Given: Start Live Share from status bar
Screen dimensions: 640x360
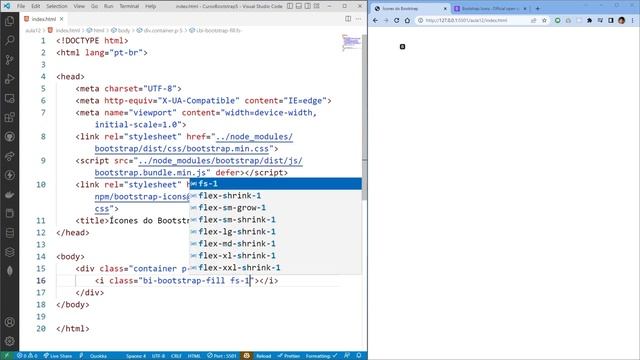Looking at the screenshot, I should pos(58,356).
